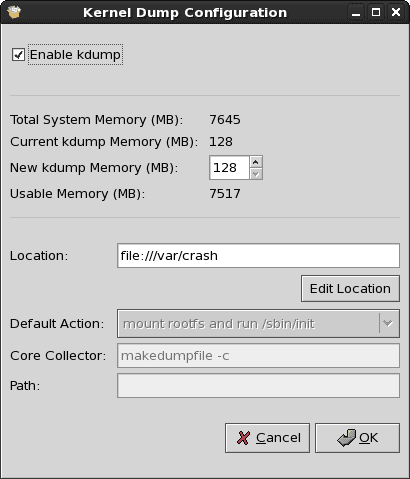Increase New kdump Memory with up arrow
The image size is (410, 479).
(x=256, y=162)
